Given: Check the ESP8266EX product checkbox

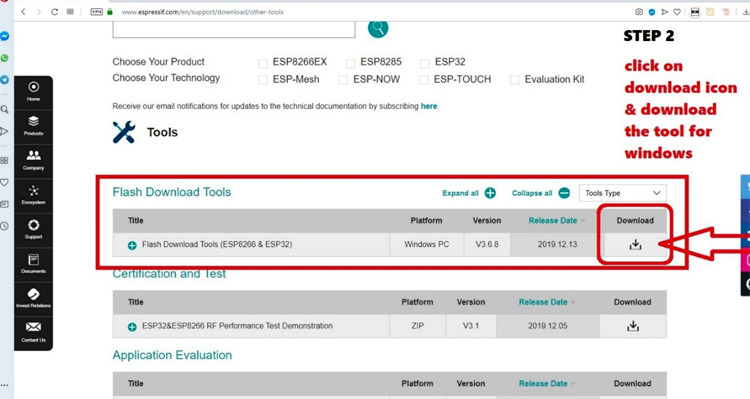Looking at the screenshot, I should tap(263, 63).
